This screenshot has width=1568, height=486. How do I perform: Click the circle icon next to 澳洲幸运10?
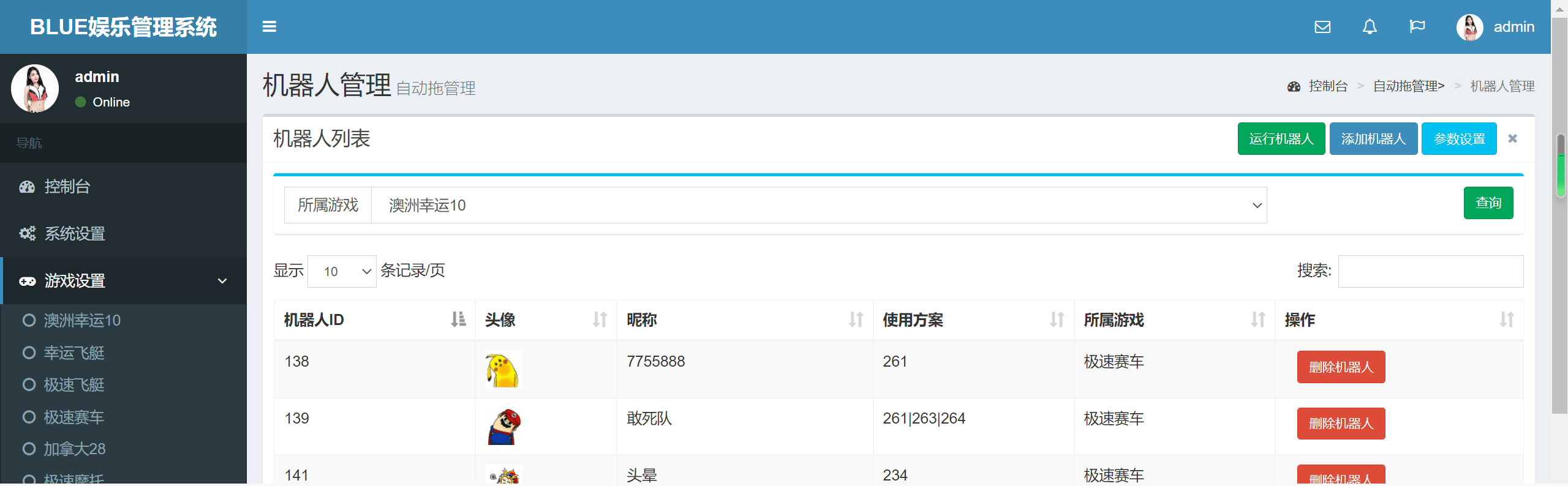tap(29, 320)
